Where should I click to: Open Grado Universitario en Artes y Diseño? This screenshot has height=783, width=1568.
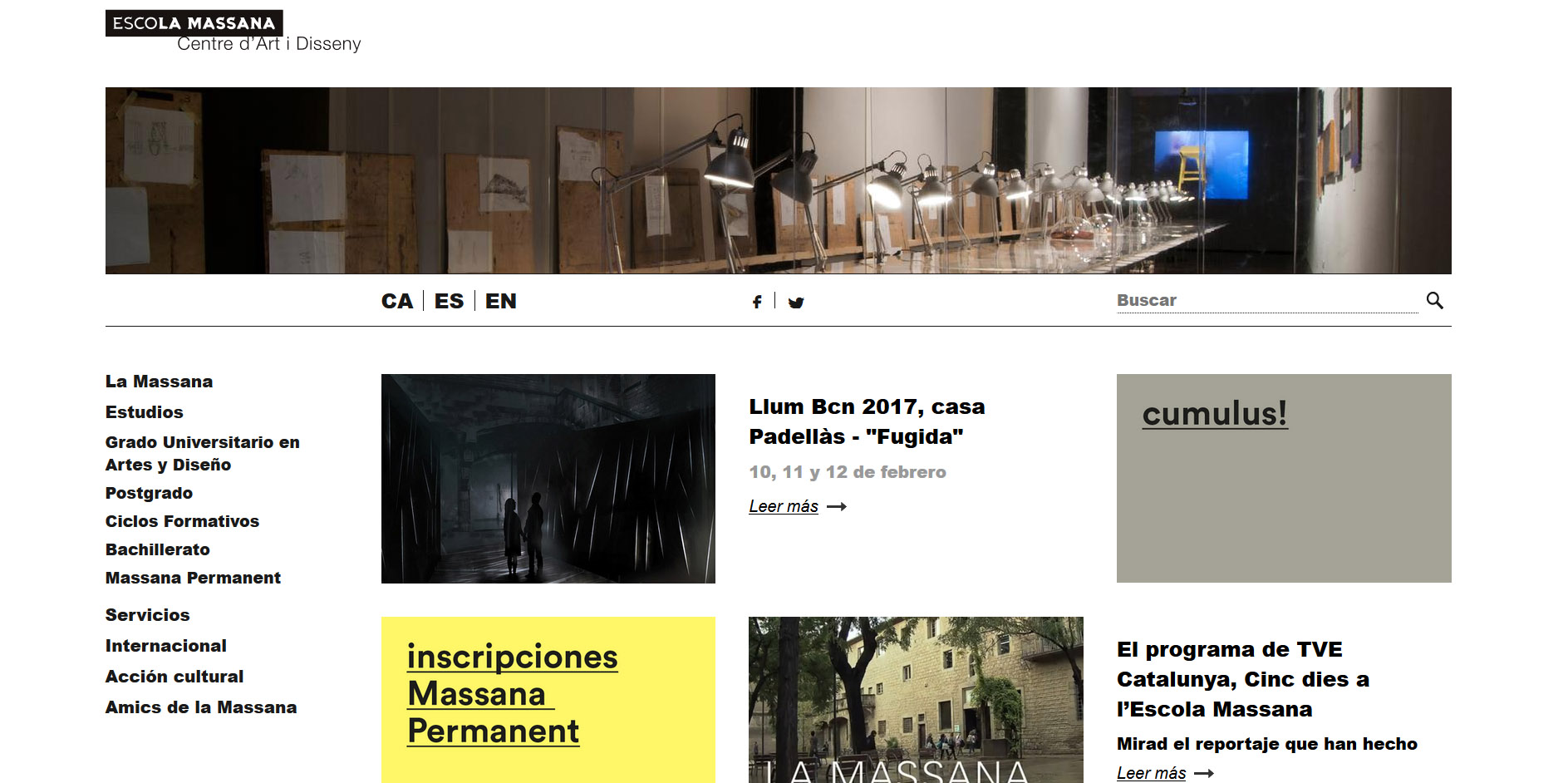point(203,453)
